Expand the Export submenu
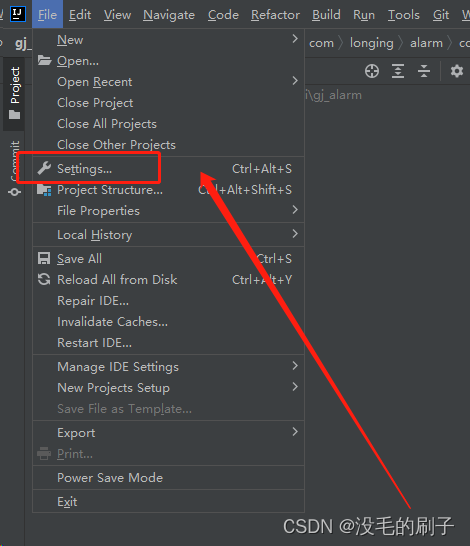Image resolution: width=470 pixels, height=546 pixels. pos(169,433)
